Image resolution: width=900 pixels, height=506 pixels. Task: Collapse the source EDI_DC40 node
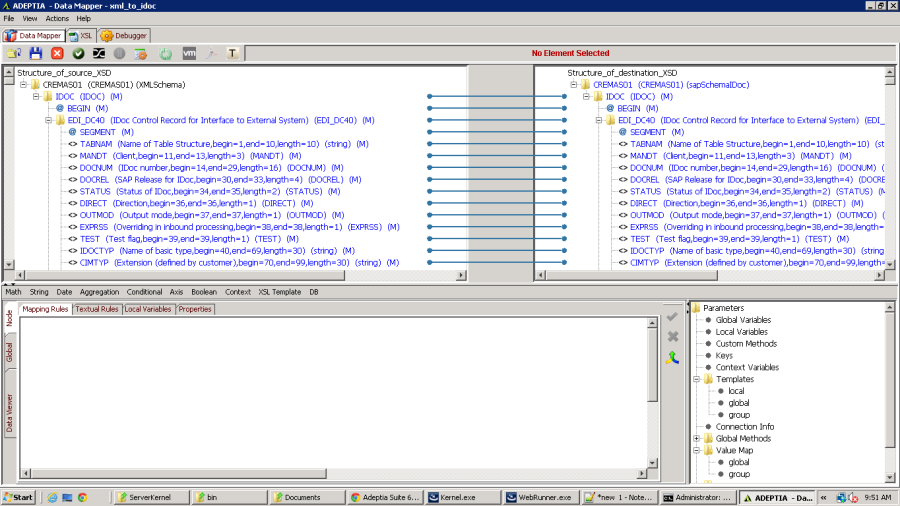click(x=48, y=120)
